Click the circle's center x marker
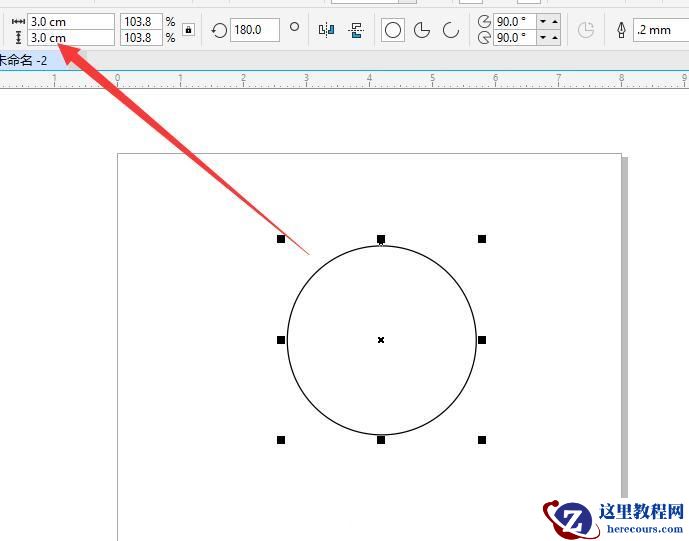689x541 pixels. tap(381, 340)
